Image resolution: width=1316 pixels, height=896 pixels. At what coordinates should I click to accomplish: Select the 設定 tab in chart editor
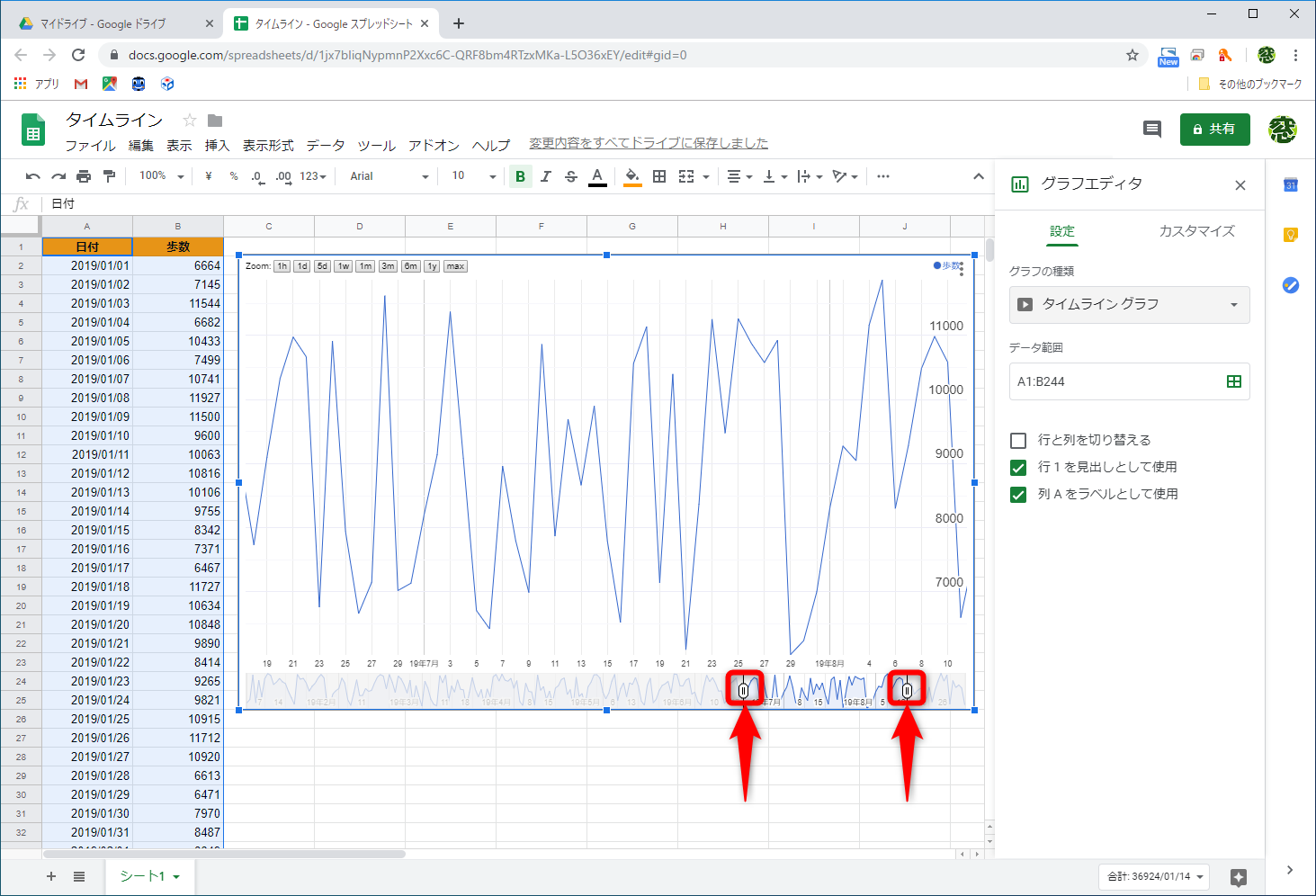pyautogui.click(x=1062, y=231)
